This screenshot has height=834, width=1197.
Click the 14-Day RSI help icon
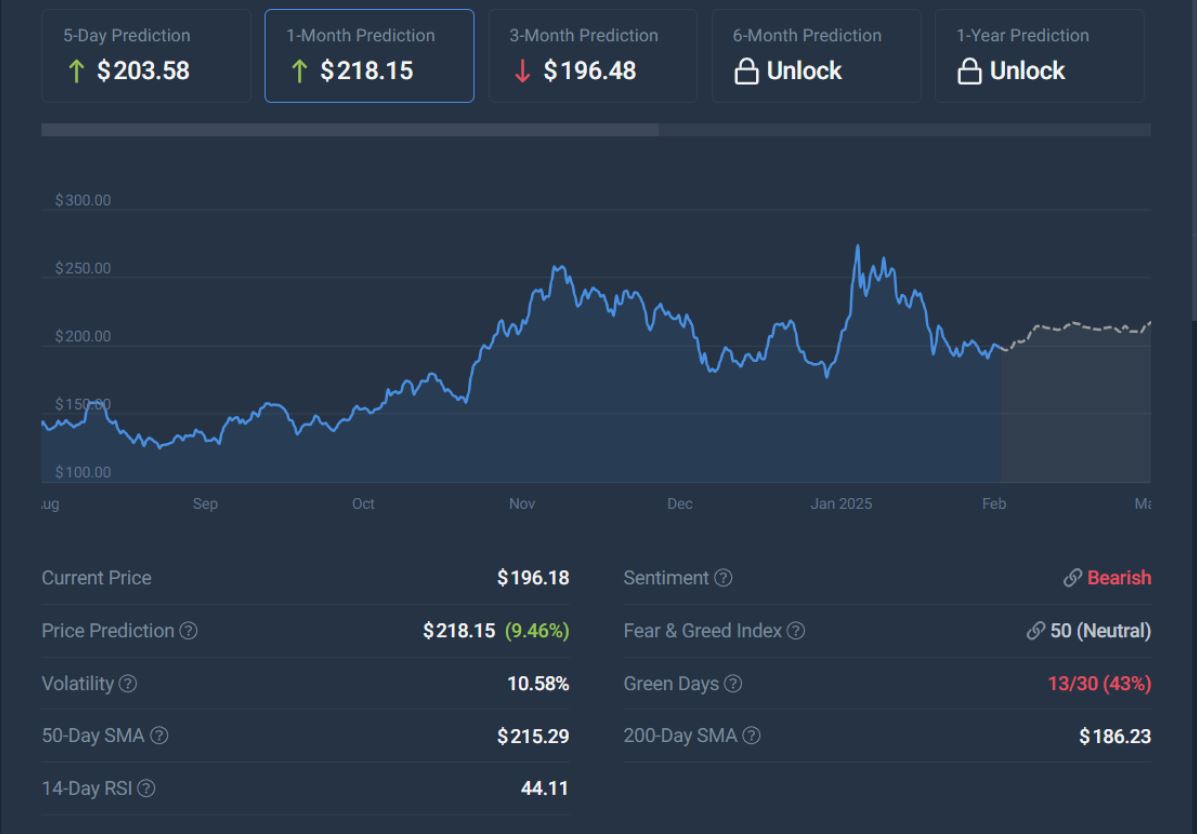tap(146, 789)
